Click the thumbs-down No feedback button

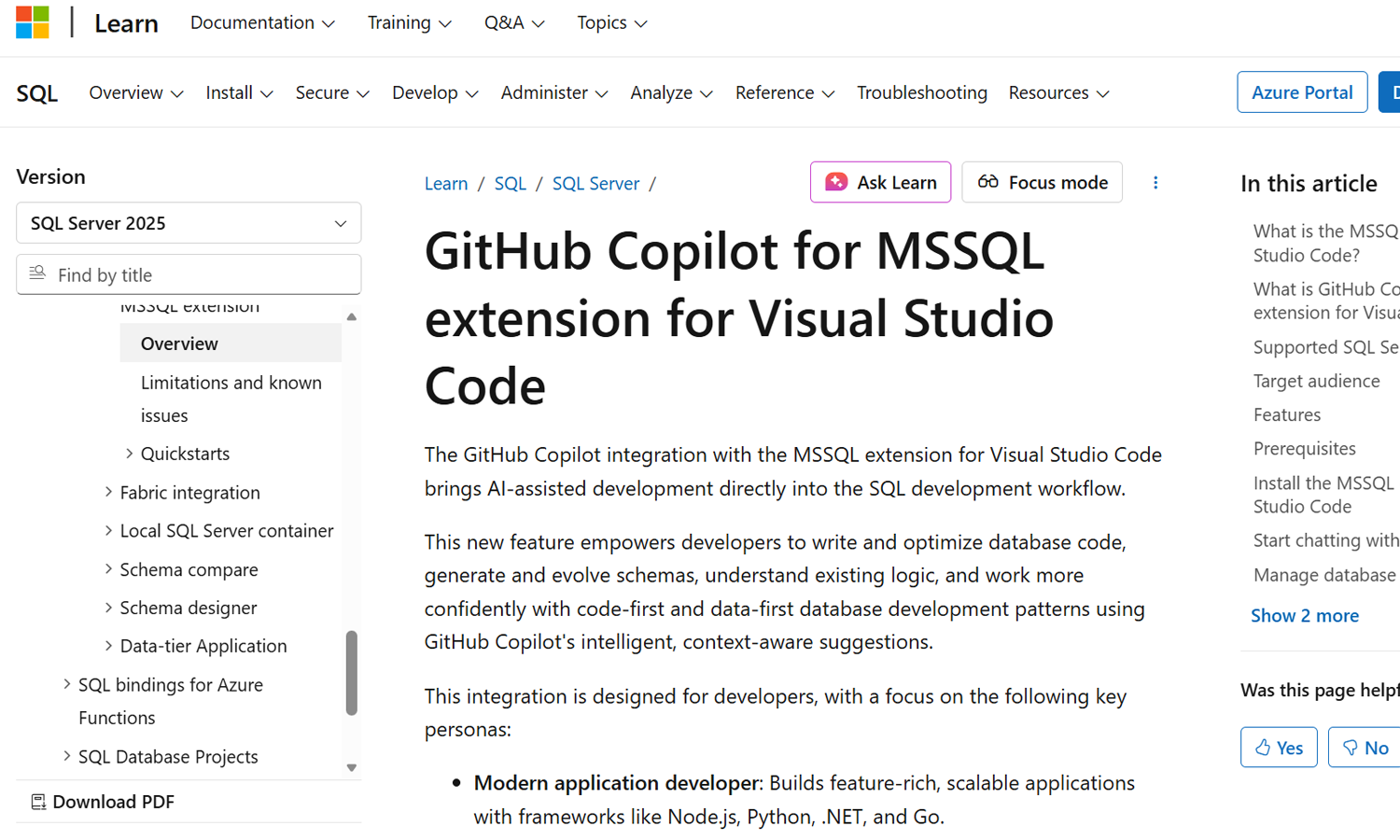[x=1365, y=747]
